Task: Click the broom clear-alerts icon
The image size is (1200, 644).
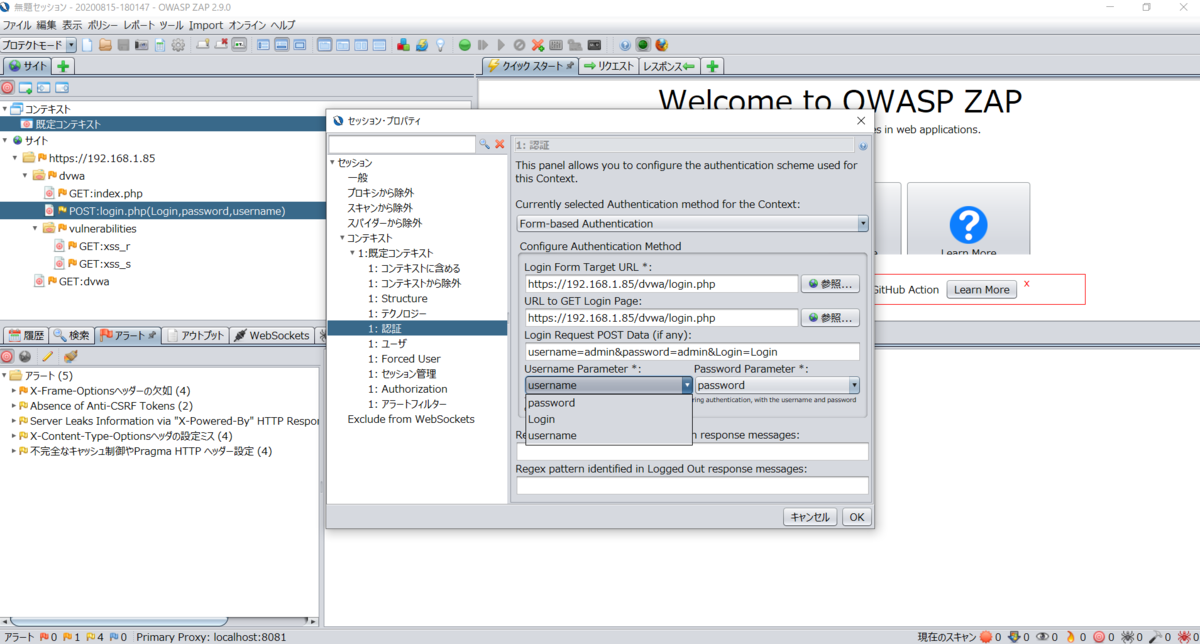Action: 70,356
